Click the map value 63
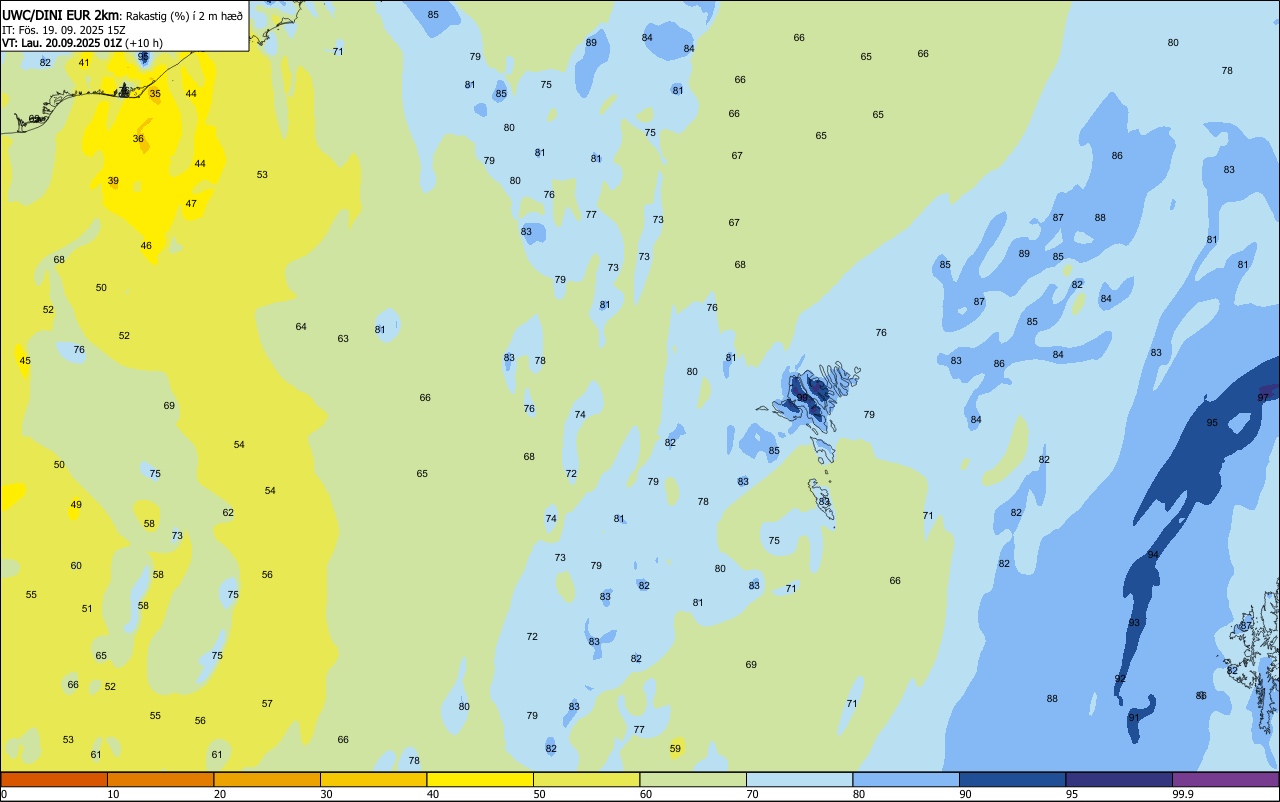This screenshot has width=1280, height=802. tap(343, 339)
